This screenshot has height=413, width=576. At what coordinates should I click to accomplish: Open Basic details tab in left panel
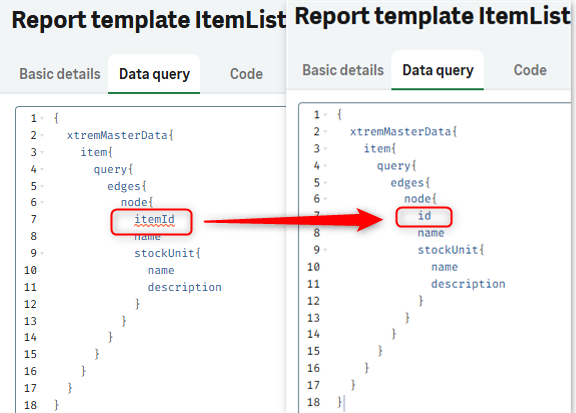pos(60,74)
